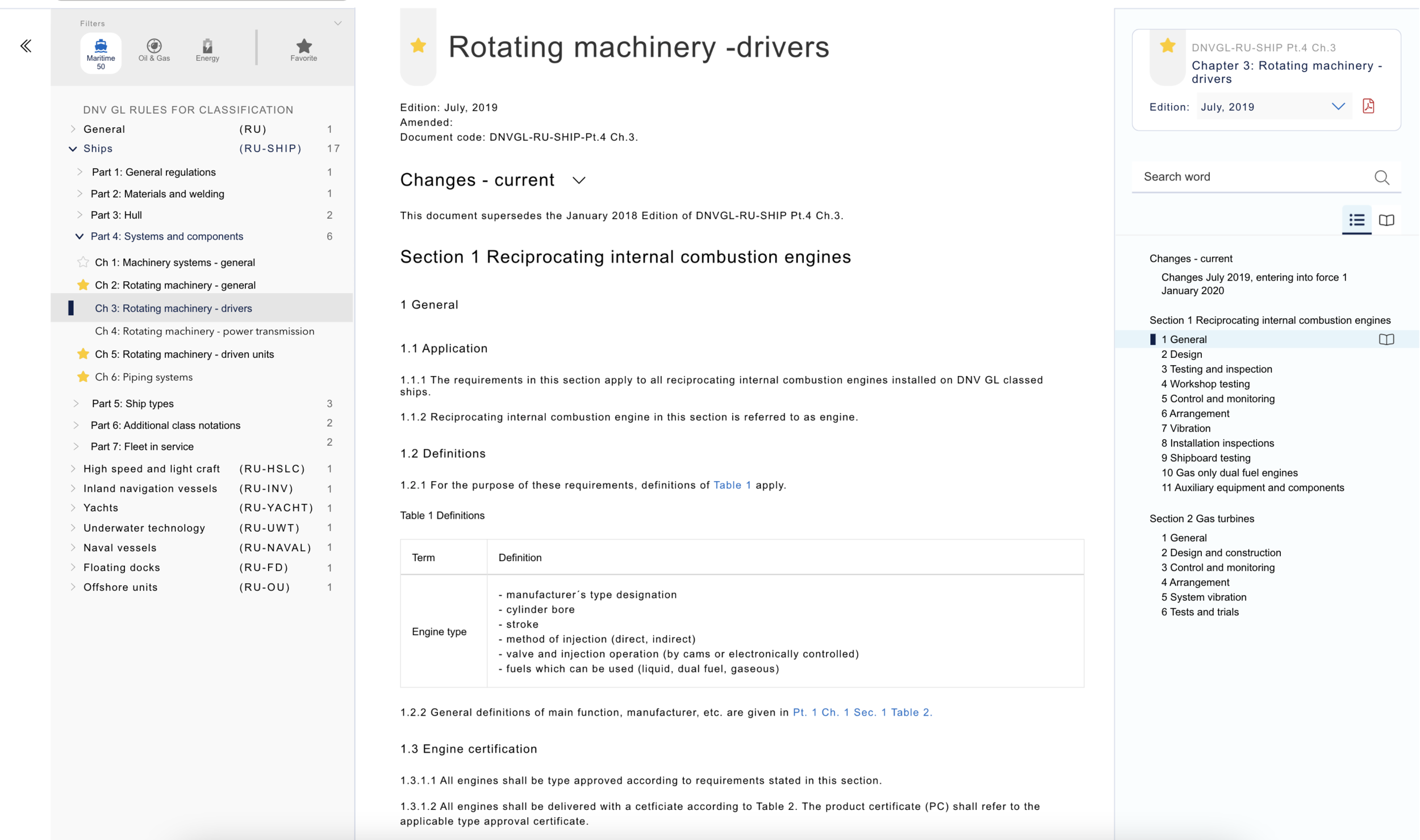Switch to book reading view icon
The height and width of the screenshot is (840, 1420).
tap(1386, 220)
